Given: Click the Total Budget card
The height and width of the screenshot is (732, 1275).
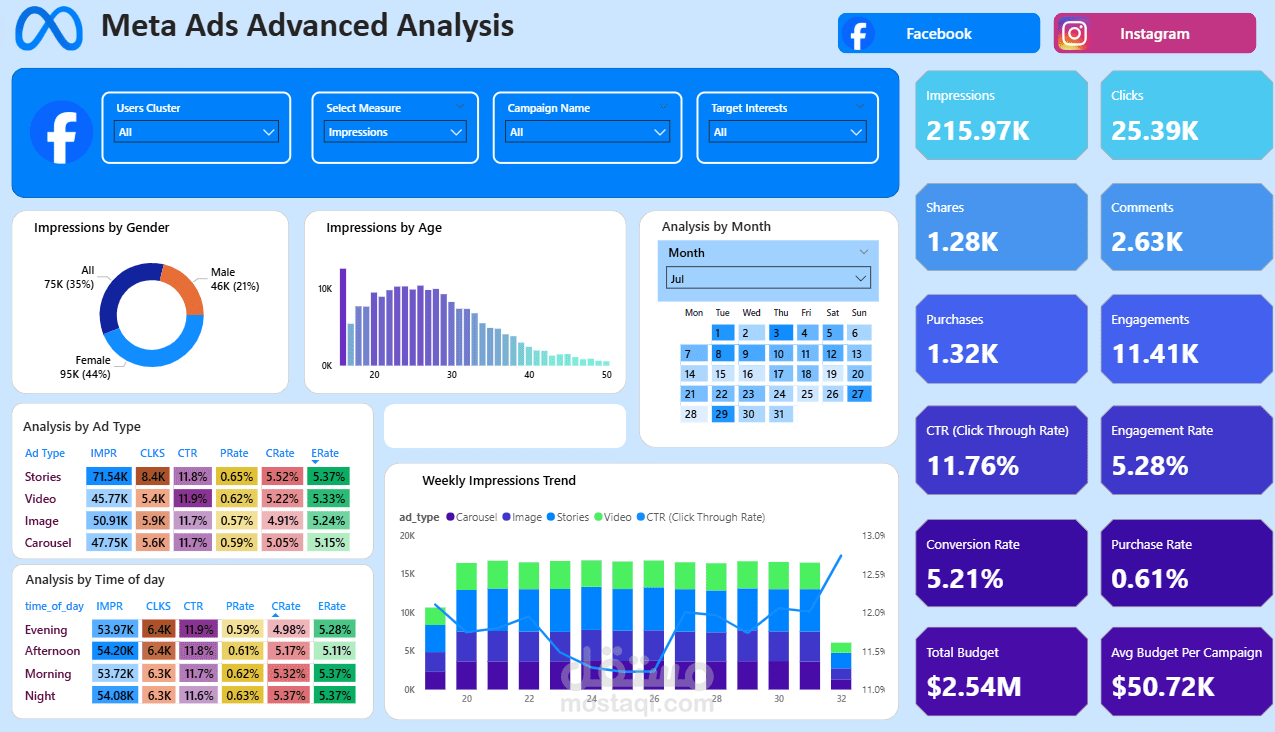Looking at the screenshot, I should coord(1001,671).
